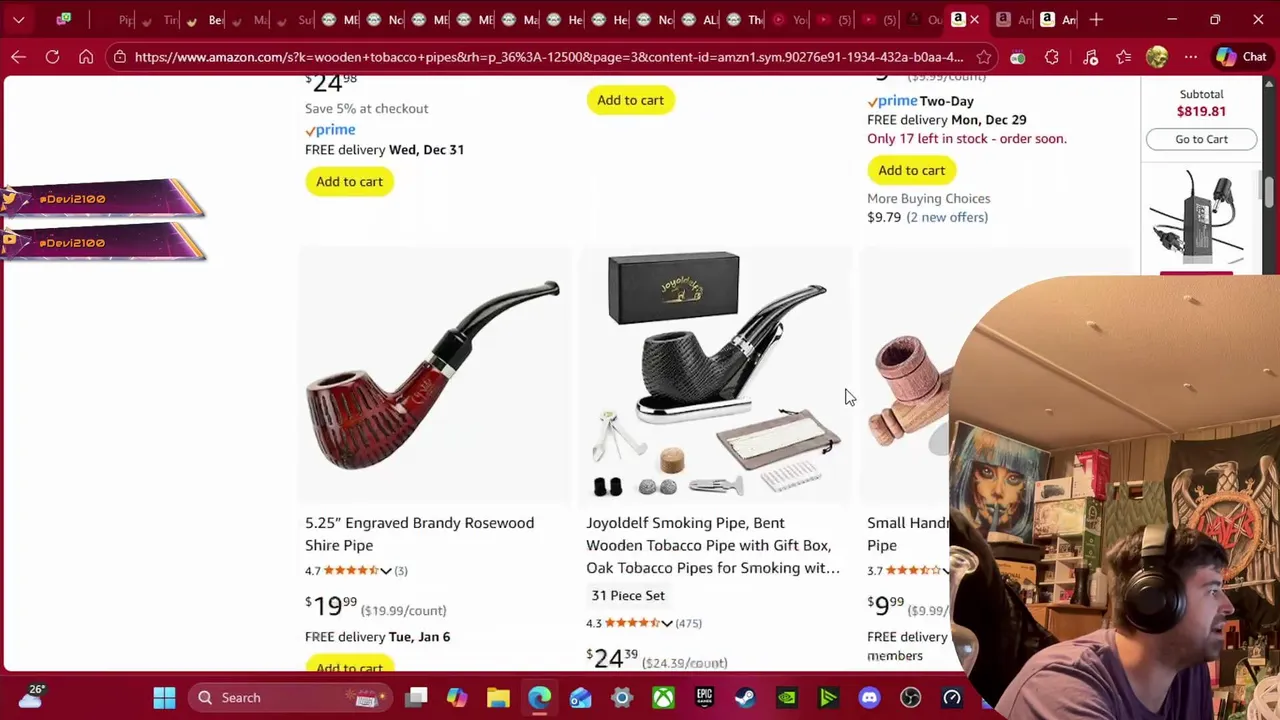Open the Joyoldelf Smoking Pipe product title
Image resolution: width=1280 pixels, height=720 pixels.
tap(713, 545)
